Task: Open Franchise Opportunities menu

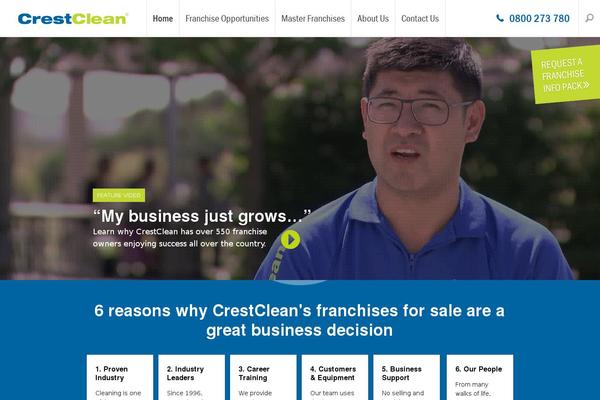Action: tap(227, 18)
